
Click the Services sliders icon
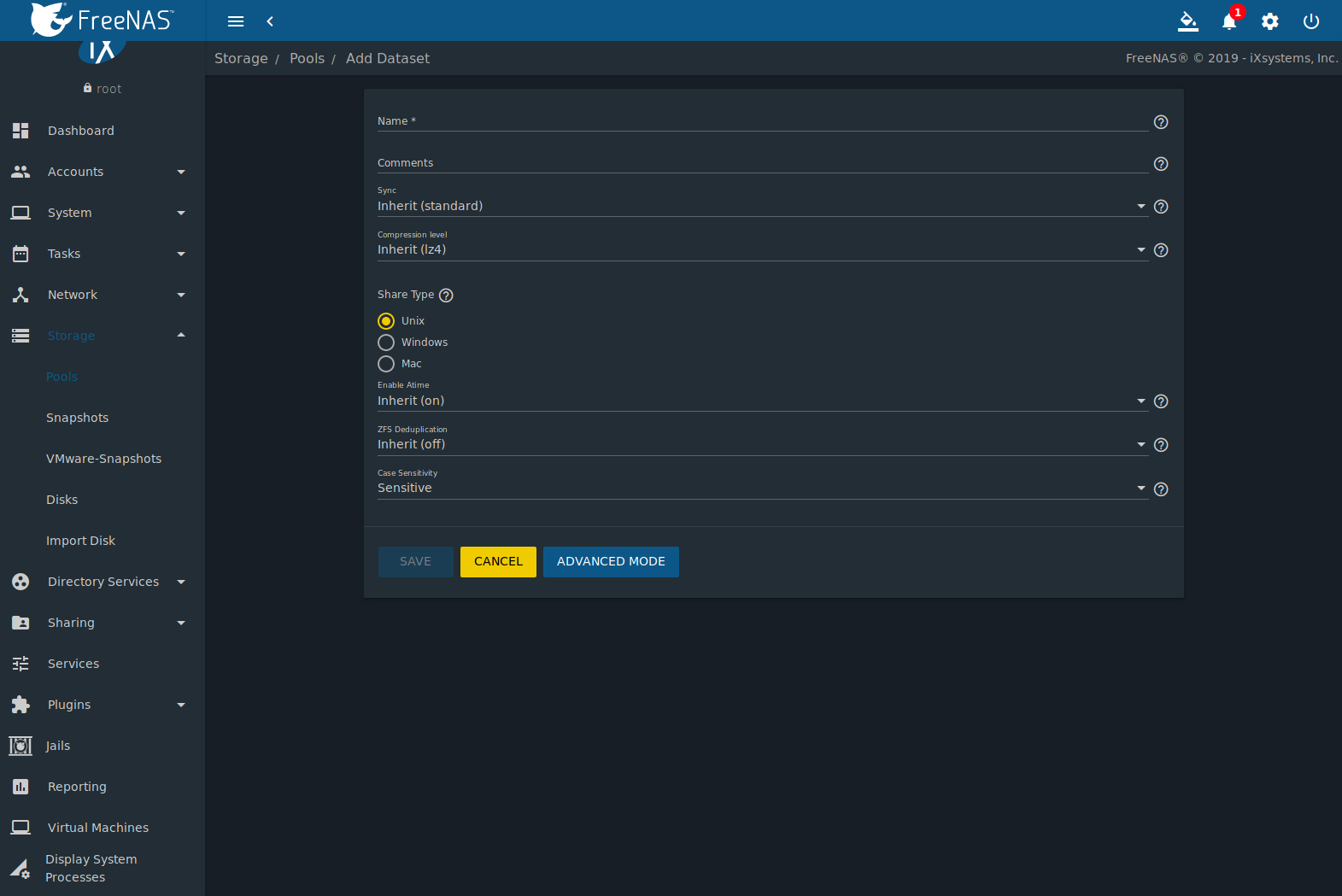(21, 664)
